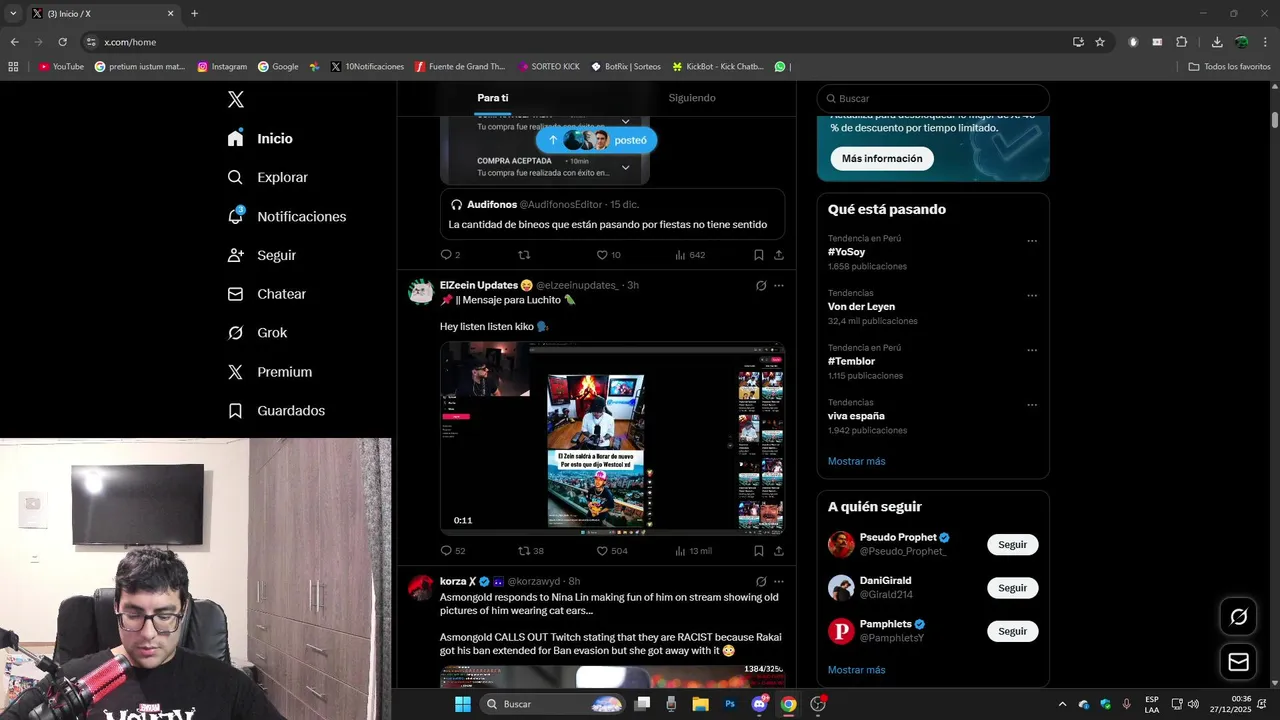Open the floating messages envelope button
This screenshot has width=1280, height=720.
[1238, 662]
